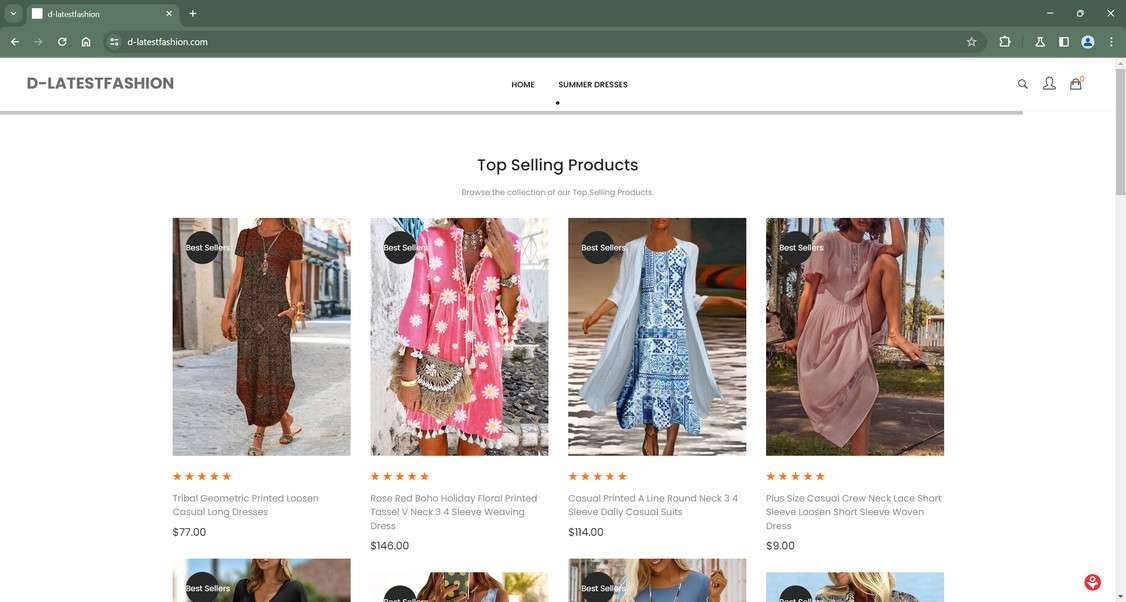This screenshot has height=602, width=1126.
Task: Open the red chat support widget
Action: point(1091,581)
